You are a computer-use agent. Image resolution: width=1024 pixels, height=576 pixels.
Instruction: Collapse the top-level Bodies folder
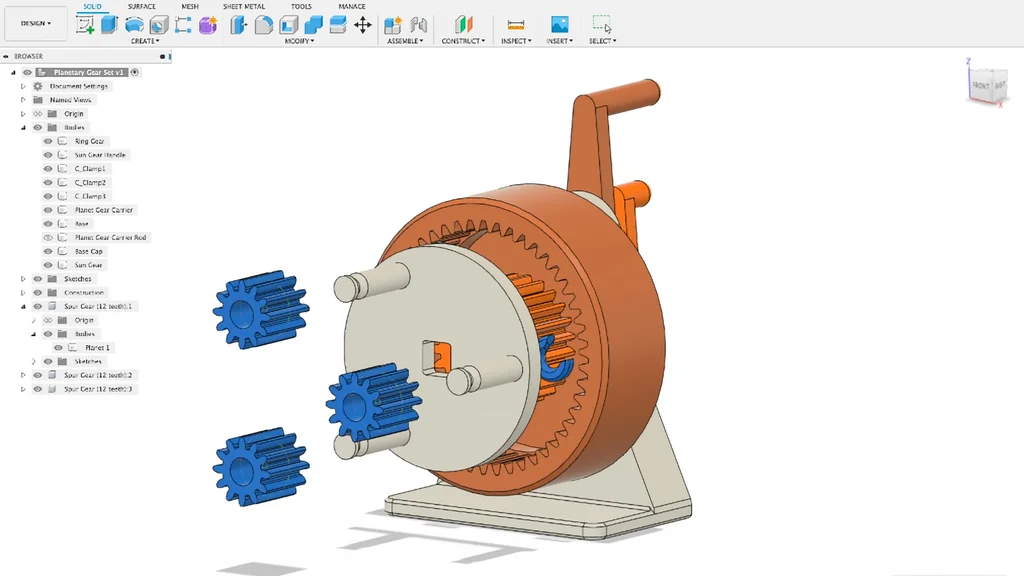tap(24, 127)
